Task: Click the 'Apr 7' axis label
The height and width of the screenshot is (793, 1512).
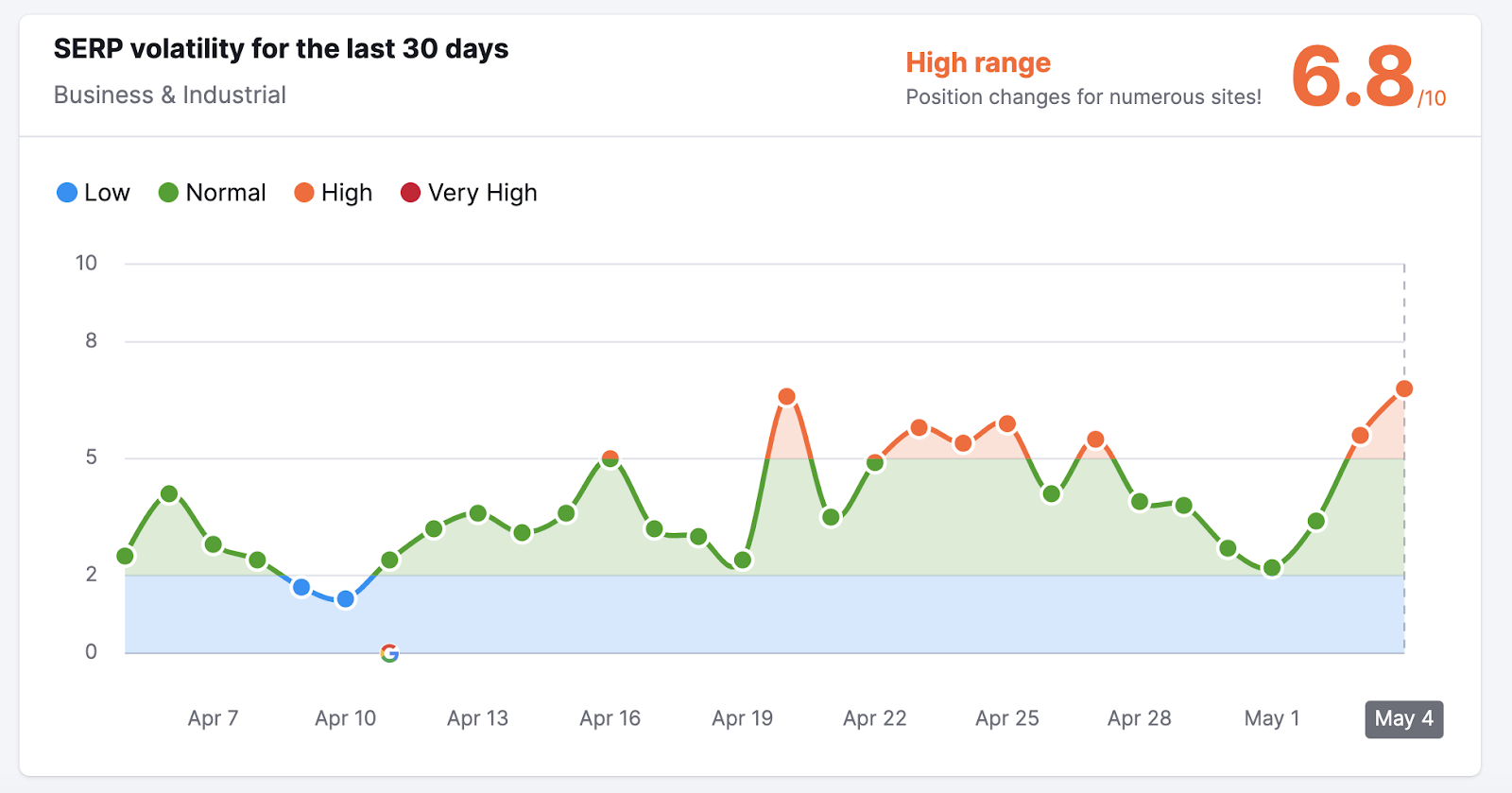Action: point(213,718)
